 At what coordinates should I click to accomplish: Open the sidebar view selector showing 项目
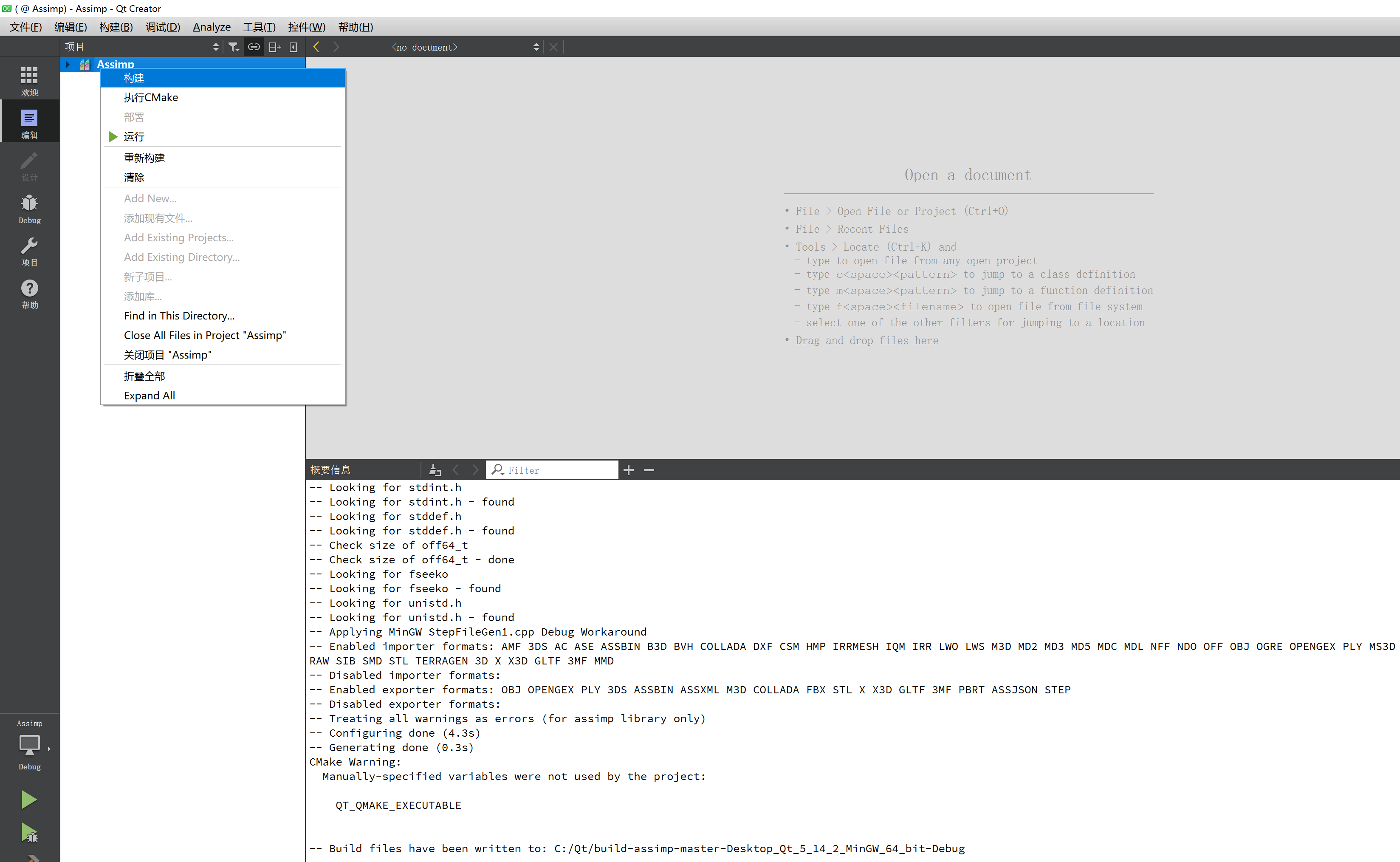coord(141,47)
